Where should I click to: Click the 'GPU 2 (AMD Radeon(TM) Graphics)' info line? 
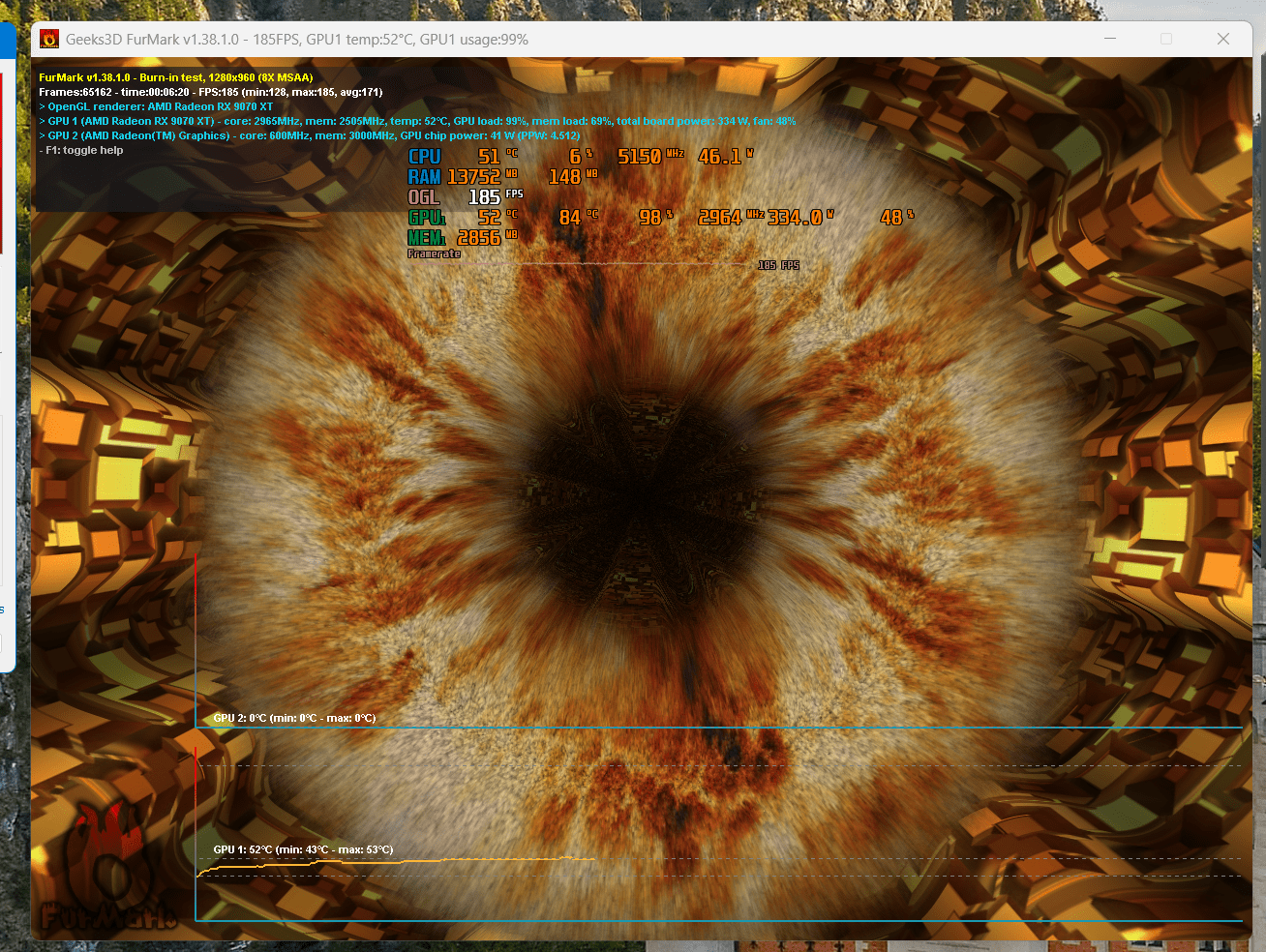tap(309, 135)
